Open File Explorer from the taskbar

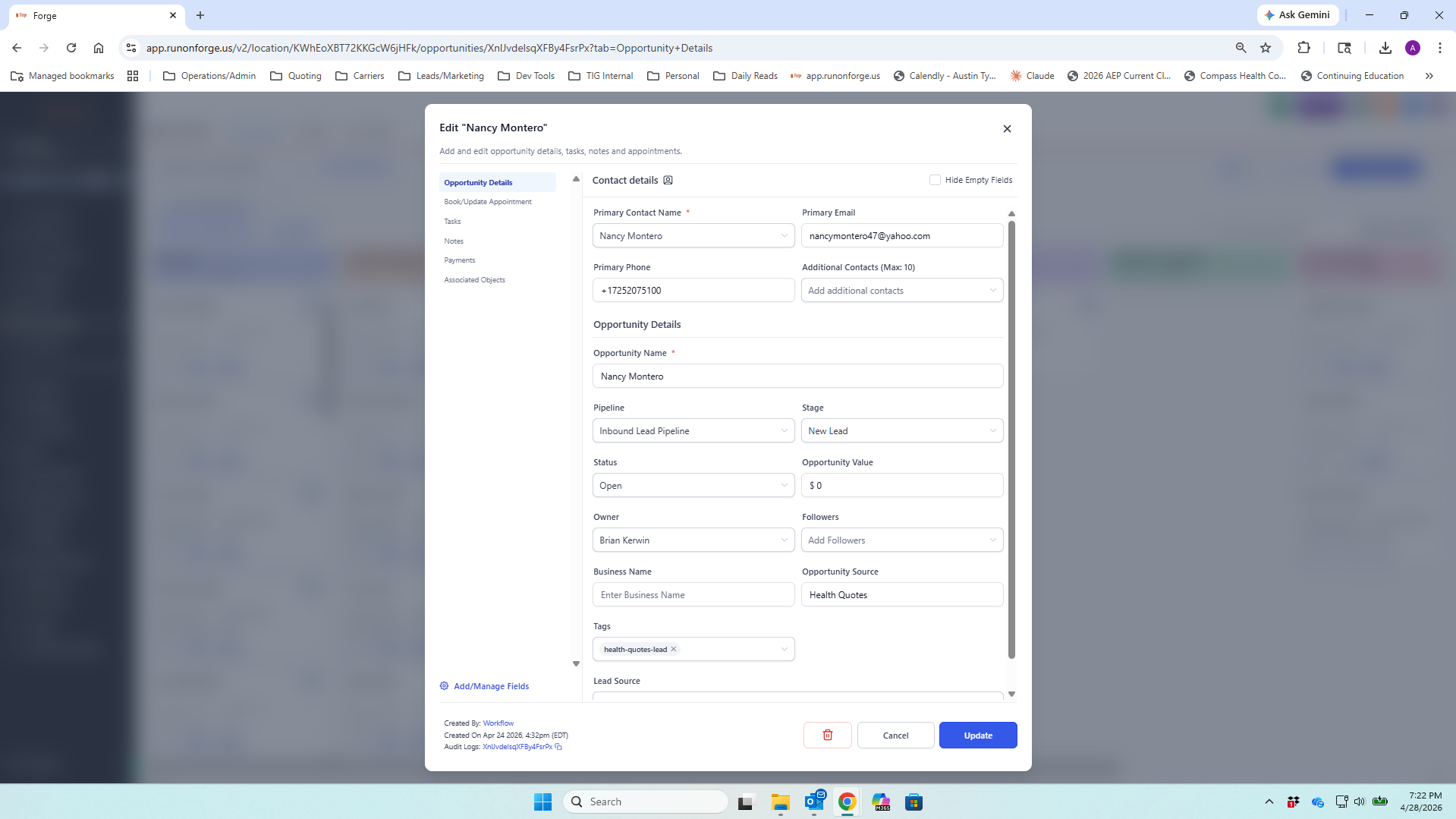[x=780, y=802]
